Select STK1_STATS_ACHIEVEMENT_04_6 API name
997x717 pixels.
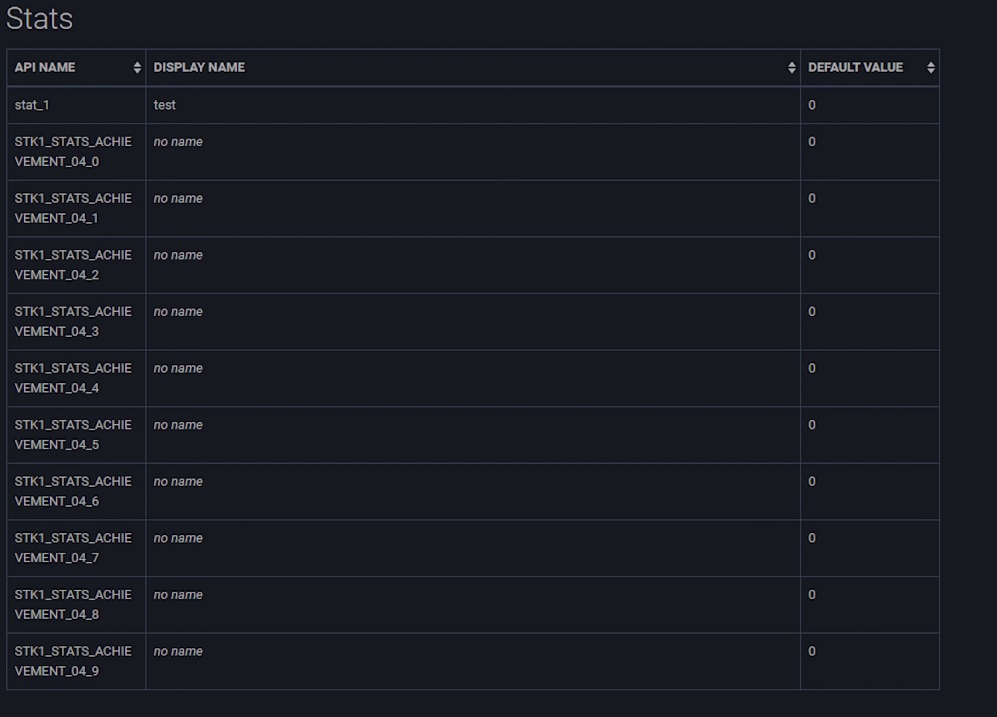(x=72, y=491)
